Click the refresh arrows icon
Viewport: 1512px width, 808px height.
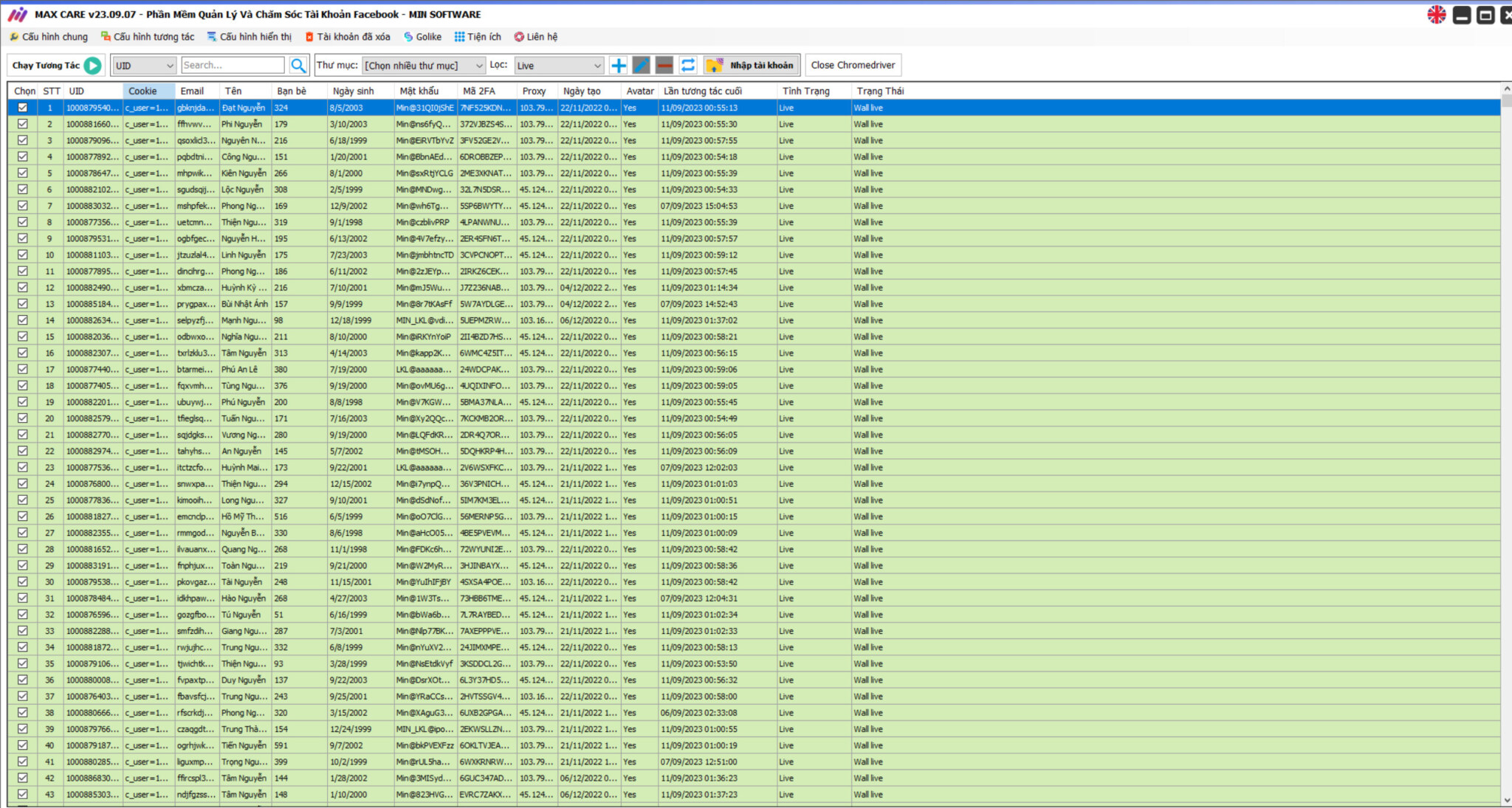pyautogui.click(x=688, y=65)
